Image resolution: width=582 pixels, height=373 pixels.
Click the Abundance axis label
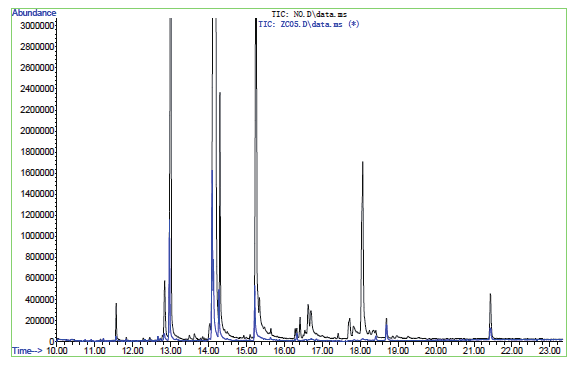tap(34, 13)
